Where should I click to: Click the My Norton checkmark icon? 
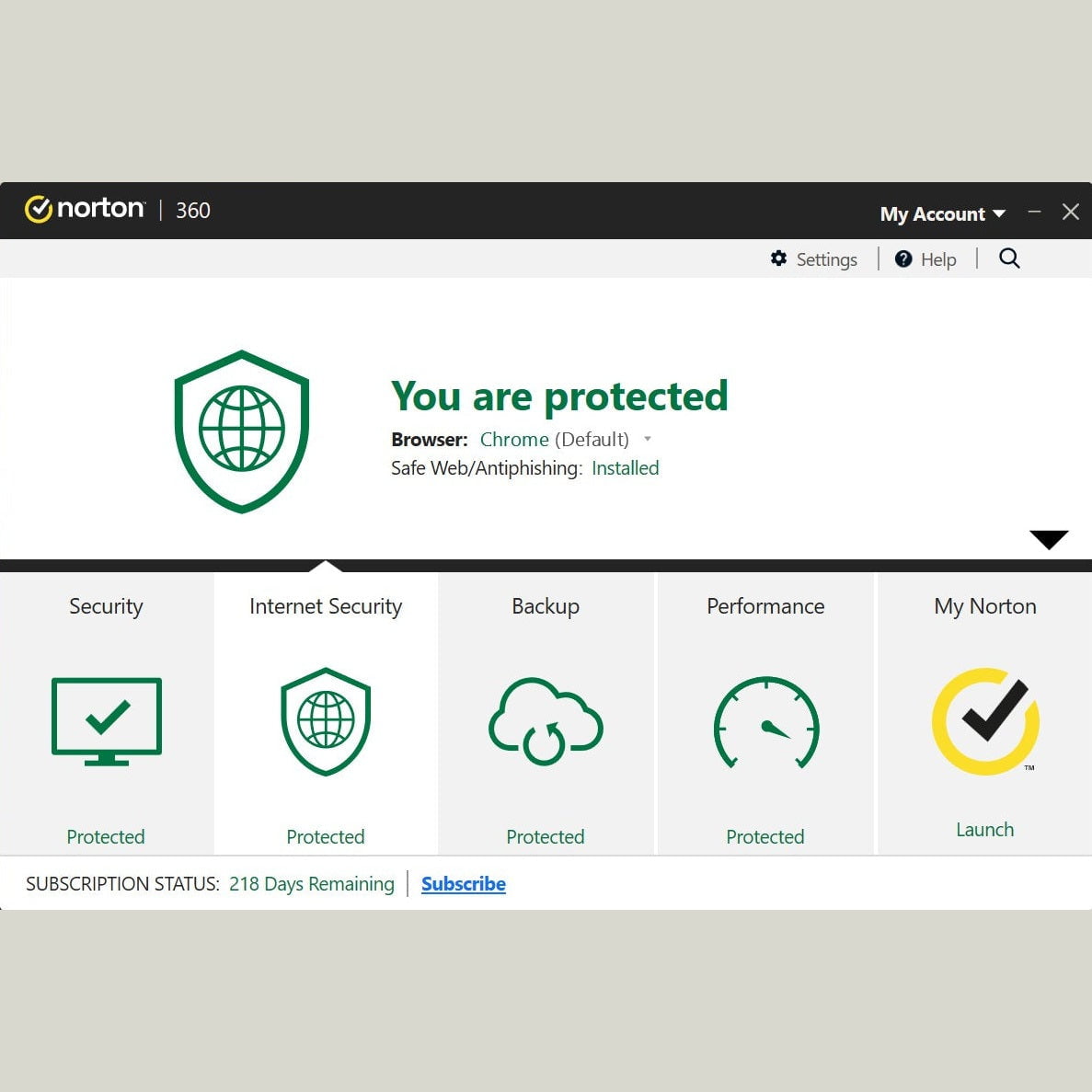coord(984,721)
